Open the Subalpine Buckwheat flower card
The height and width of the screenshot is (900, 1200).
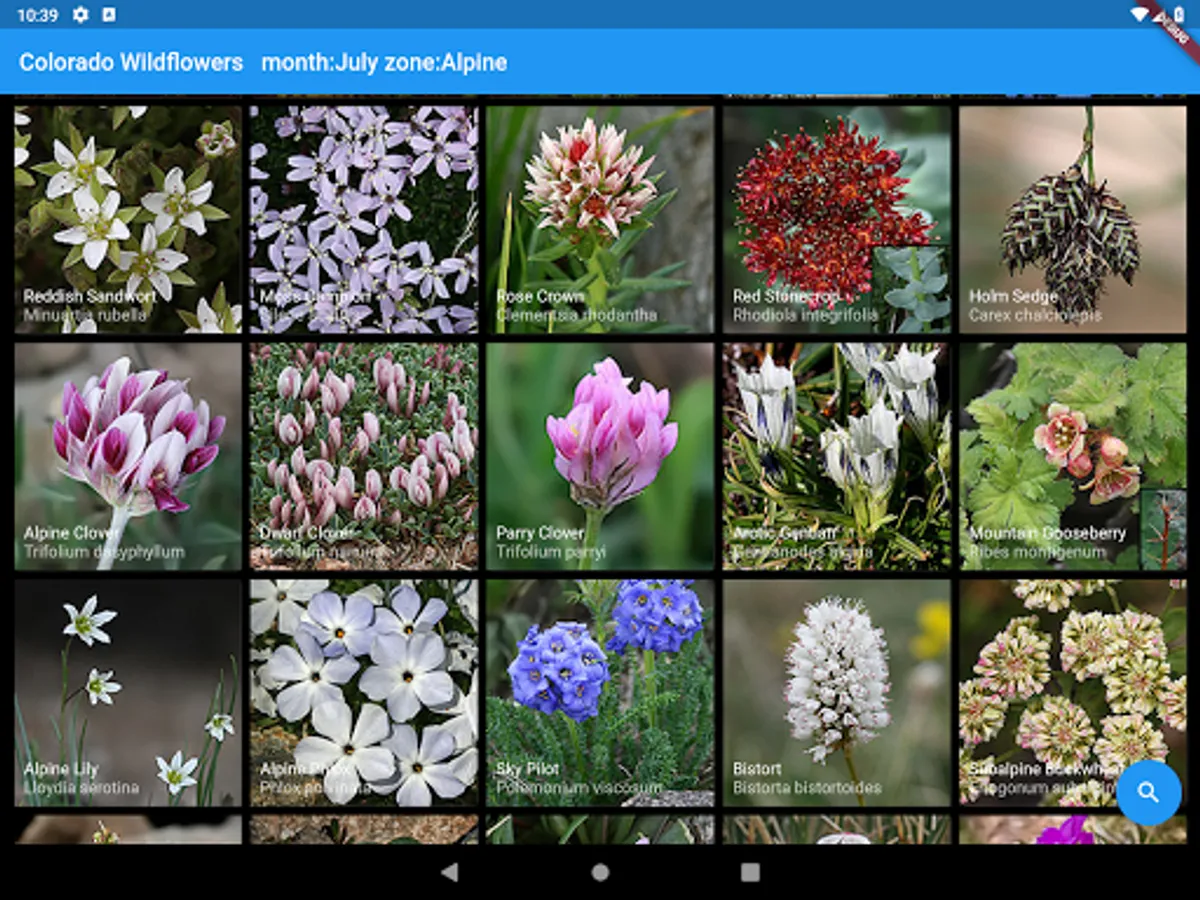(1073, 693)
